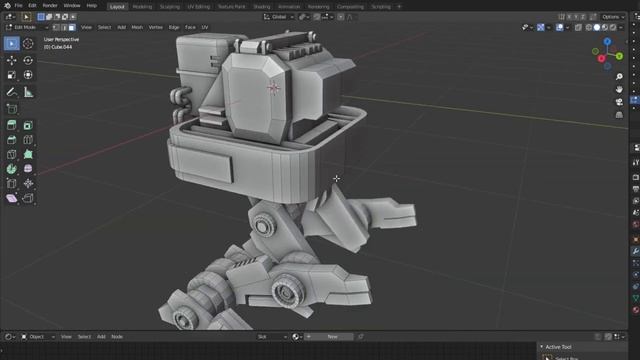Open the Window menu

72,6
